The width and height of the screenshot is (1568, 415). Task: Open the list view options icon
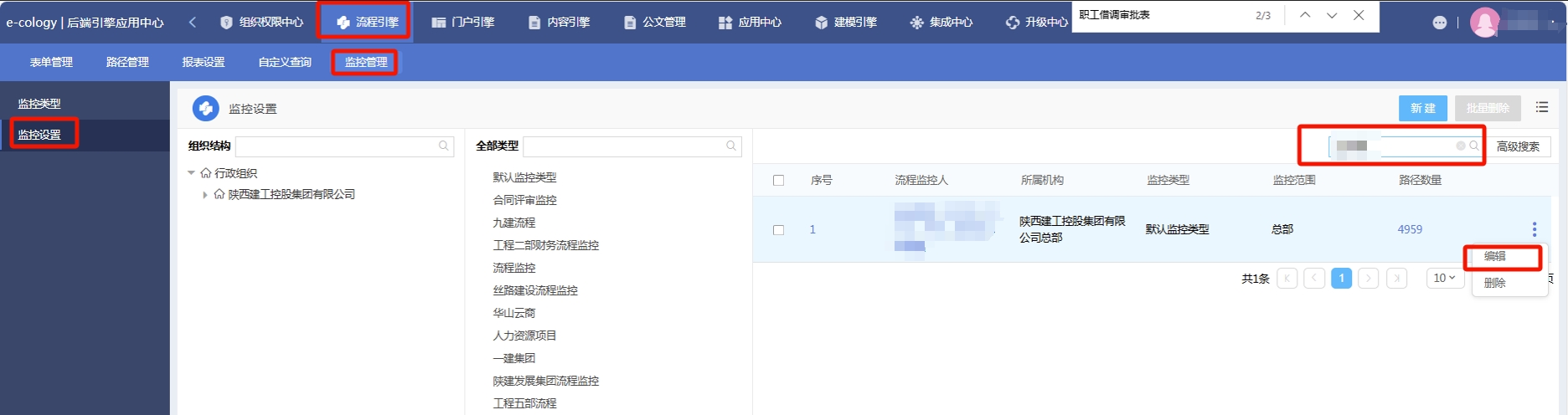(1541, 107)
